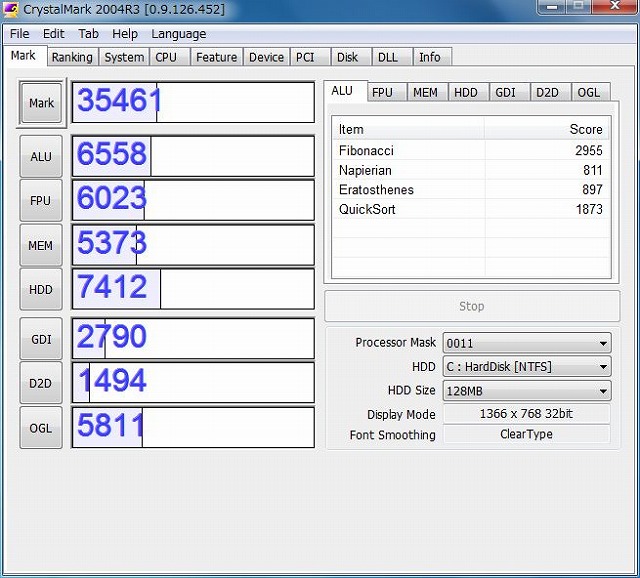Open the Language menu
The image size is (640, 578).
178,33
